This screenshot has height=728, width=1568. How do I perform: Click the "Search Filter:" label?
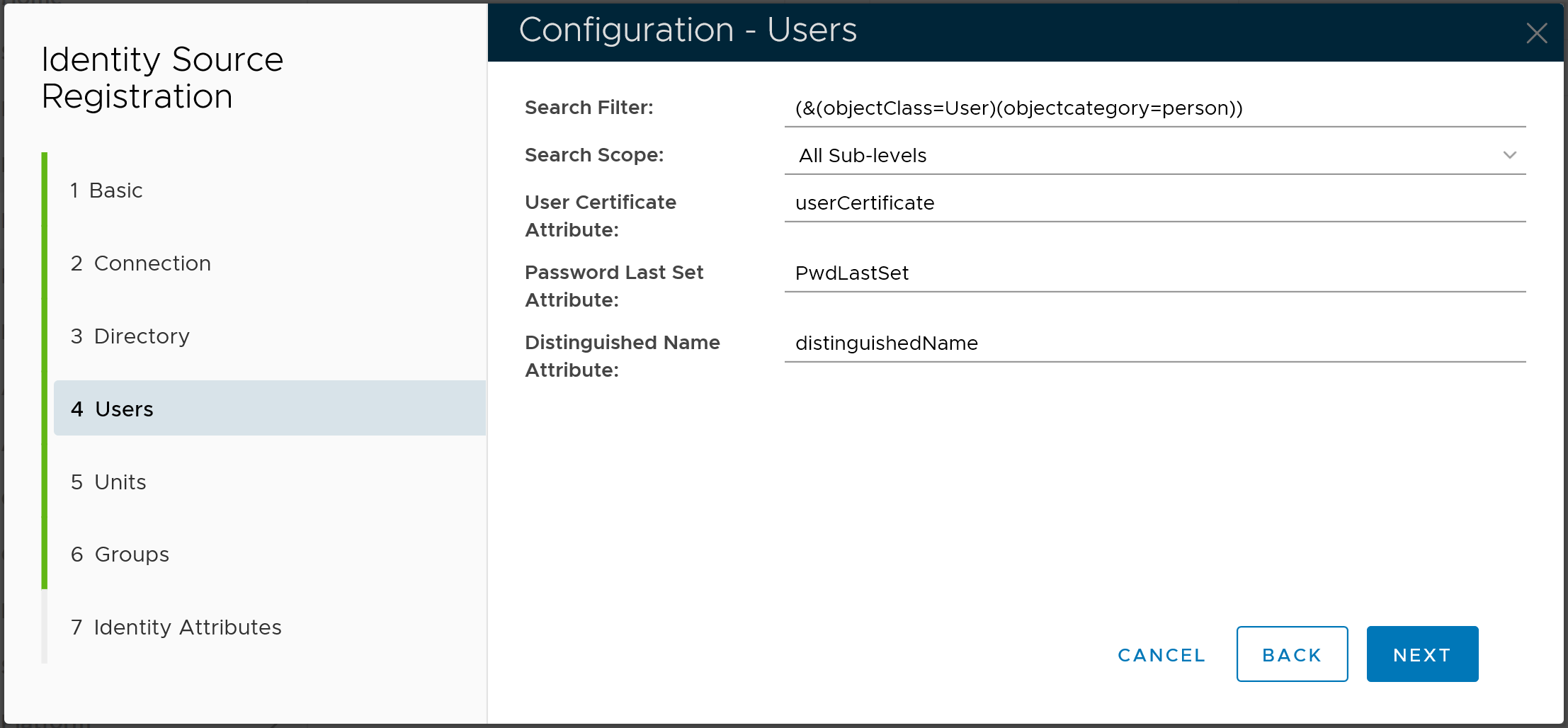[x=589, y=108]
